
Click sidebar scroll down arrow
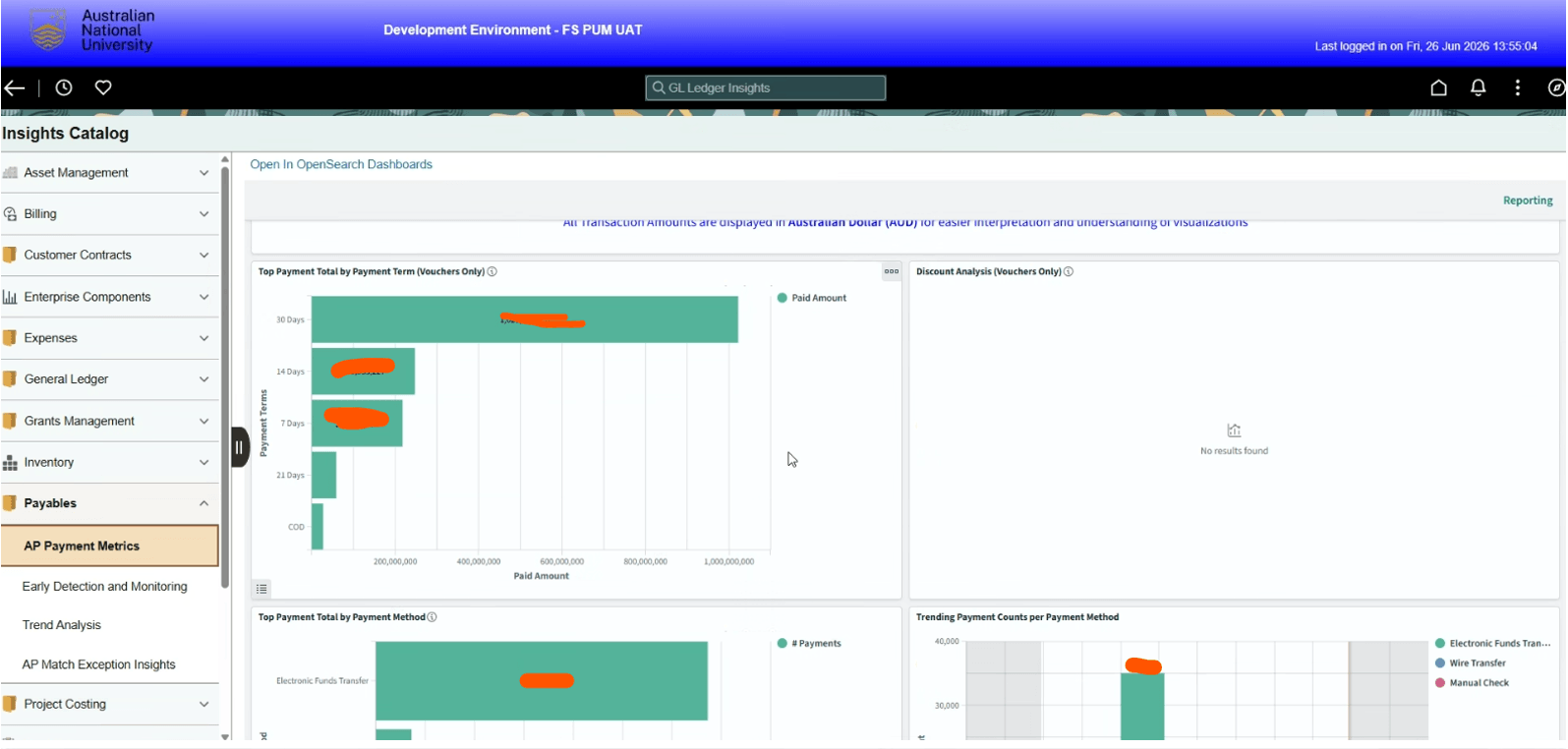coord(225,735)
